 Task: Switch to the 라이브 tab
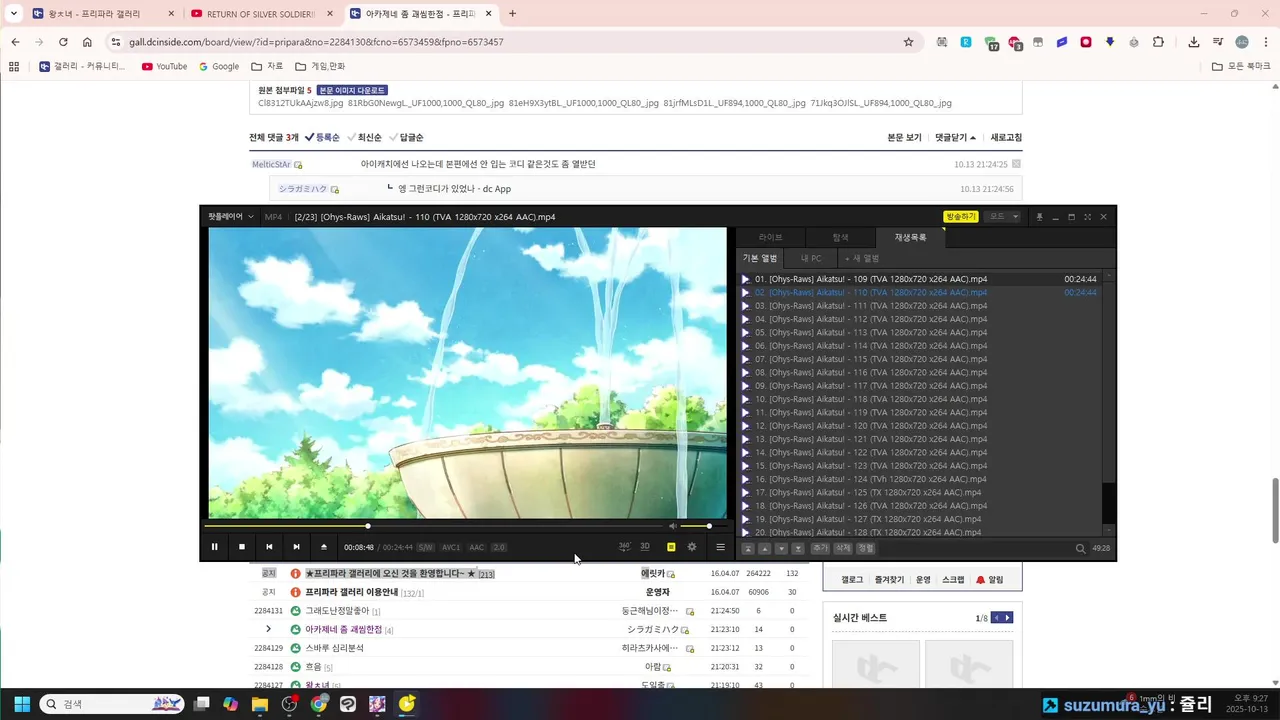coord(771,237)
